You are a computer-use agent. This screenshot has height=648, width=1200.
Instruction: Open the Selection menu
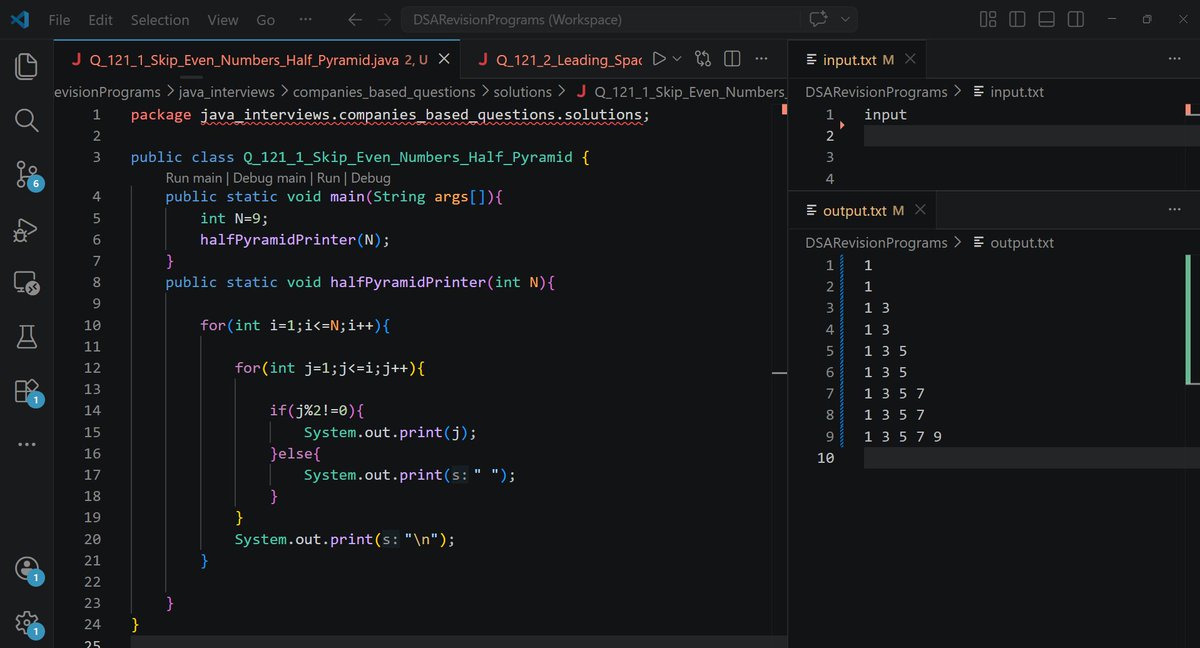[x=160, y=19]
